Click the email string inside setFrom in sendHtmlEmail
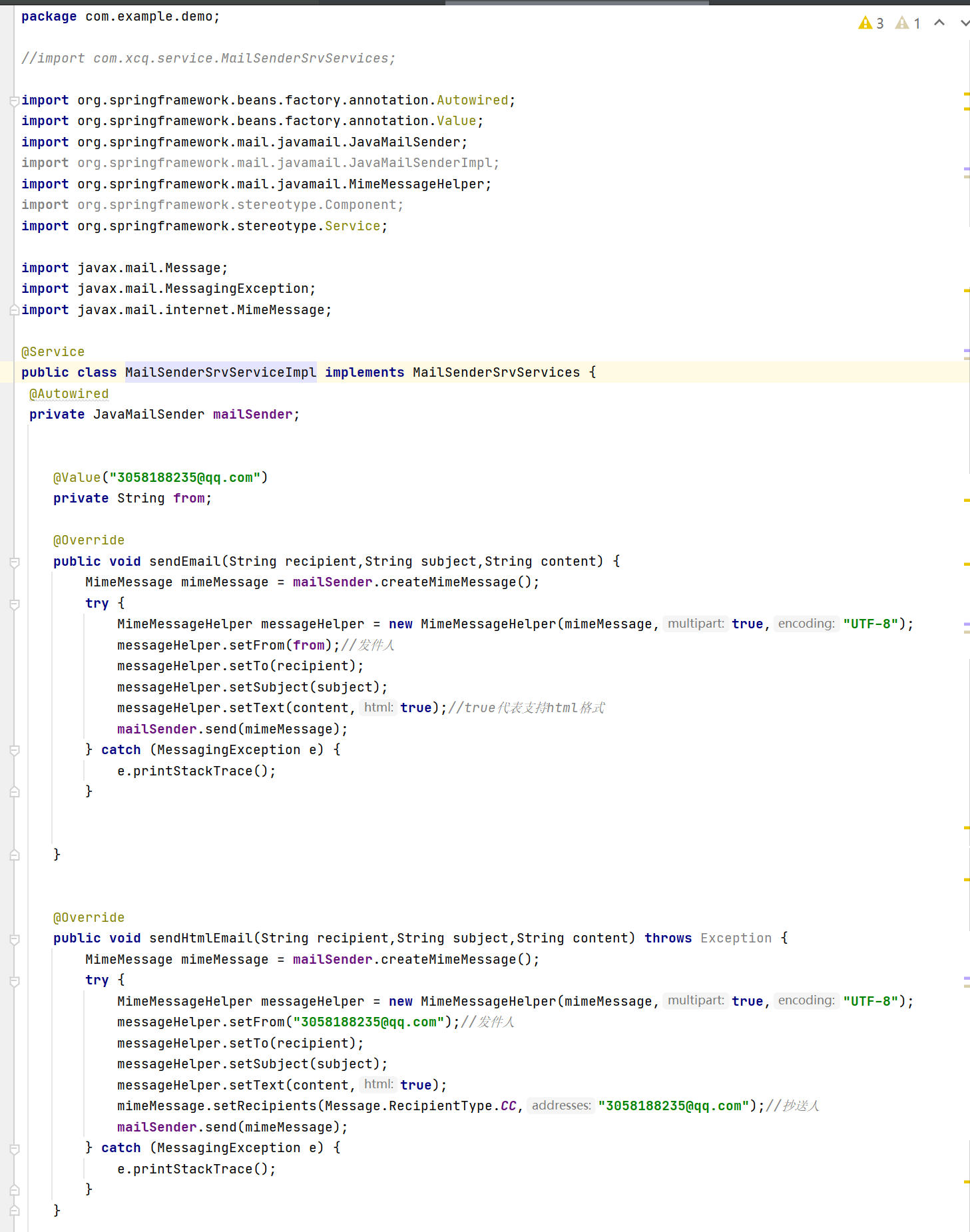Image resolution: width=970 pixels, height=1232 pixels. pos(368,1022)
